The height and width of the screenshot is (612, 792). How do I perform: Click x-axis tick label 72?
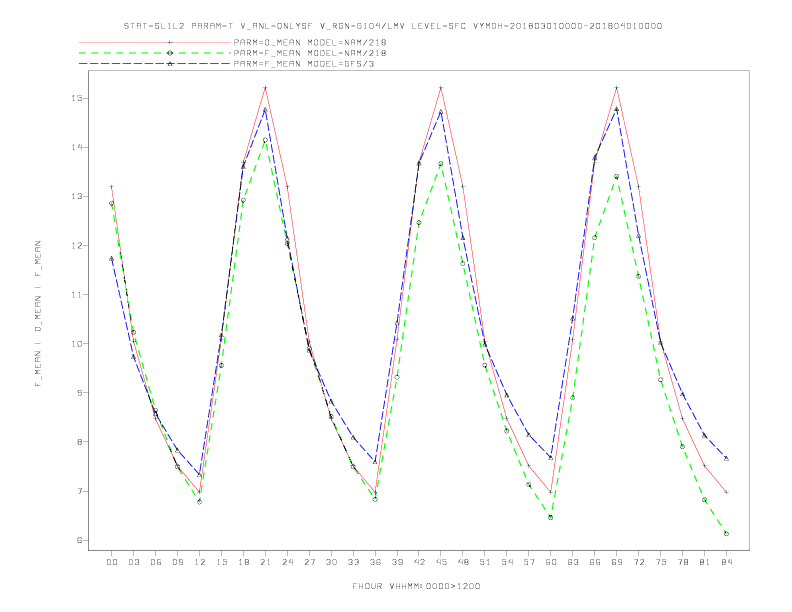[638, 562]
